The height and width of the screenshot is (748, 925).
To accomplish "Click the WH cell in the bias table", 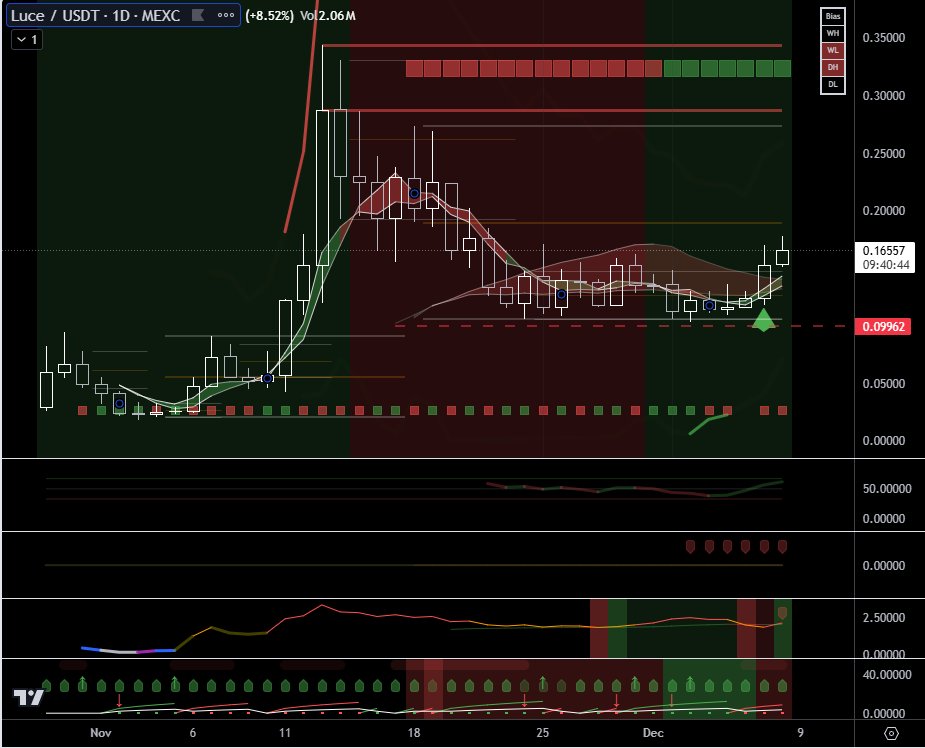I will click(x=832, y=33).
